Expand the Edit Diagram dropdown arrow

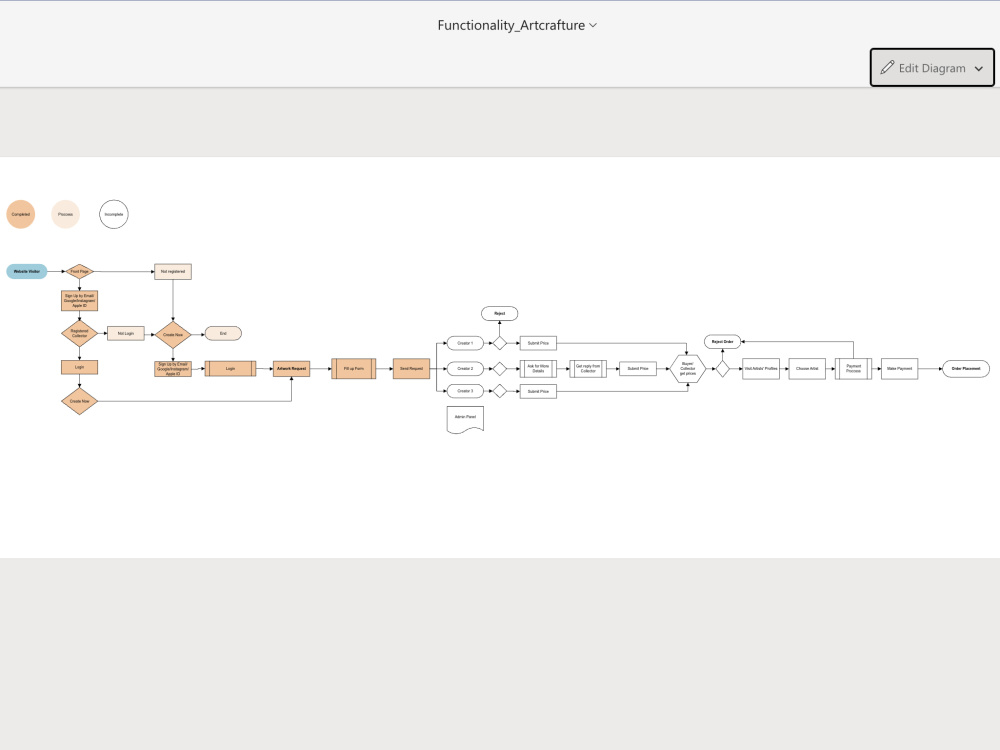pos(978,68)
